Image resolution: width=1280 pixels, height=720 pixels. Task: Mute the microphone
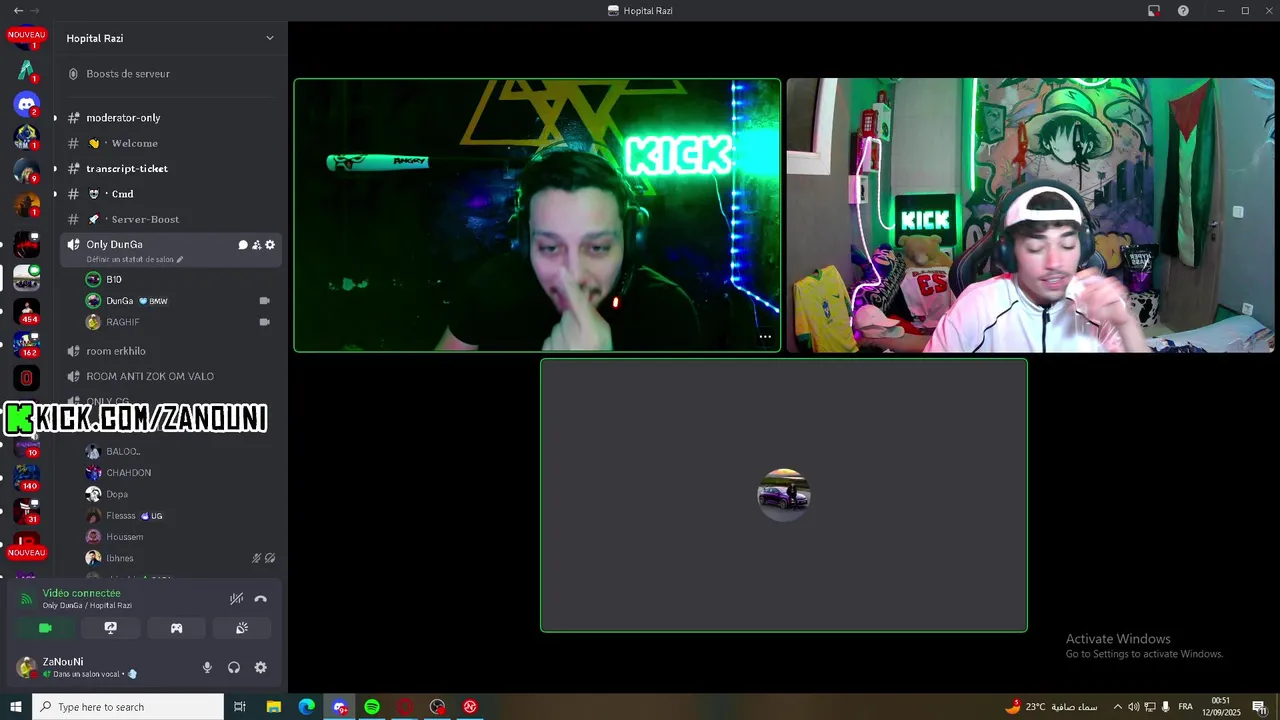pyautogui.click(x=208, y=668)
